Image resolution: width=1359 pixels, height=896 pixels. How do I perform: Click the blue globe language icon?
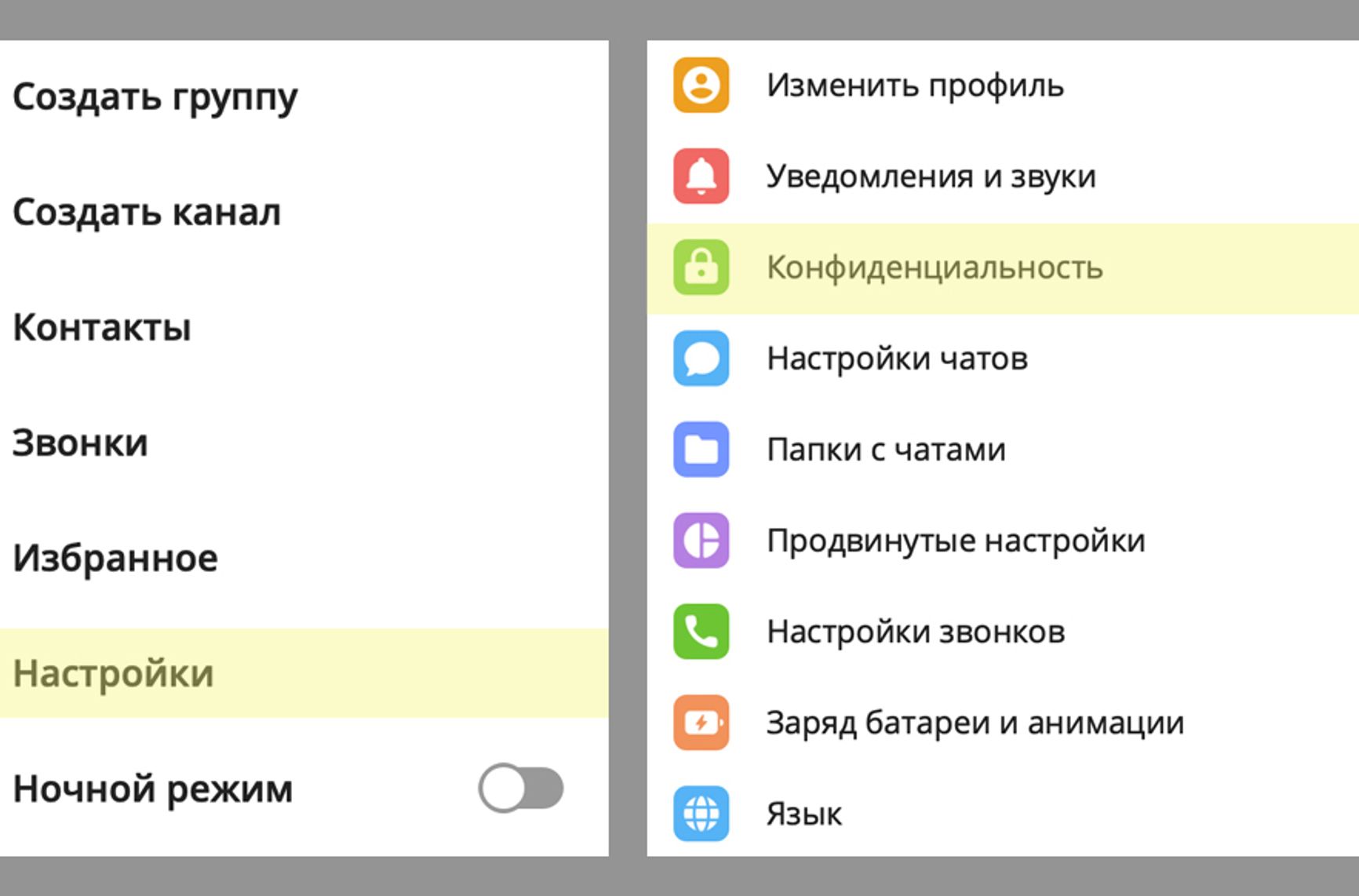pos(701,814)
